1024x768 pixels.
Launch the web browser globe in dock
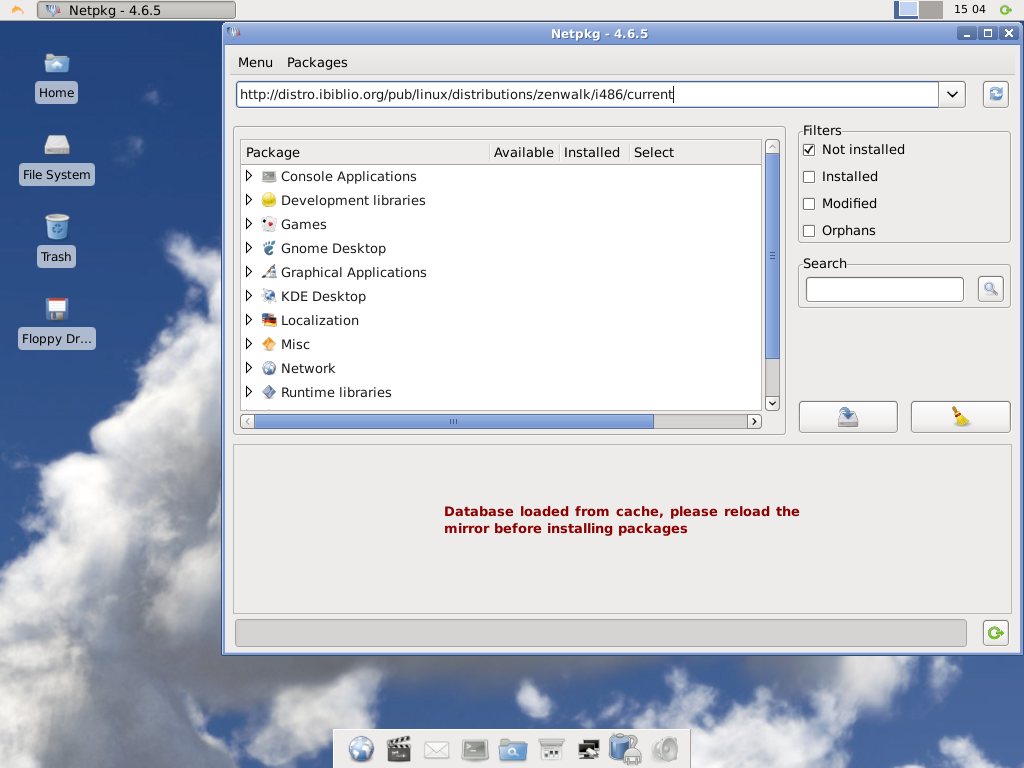[360, 748]
